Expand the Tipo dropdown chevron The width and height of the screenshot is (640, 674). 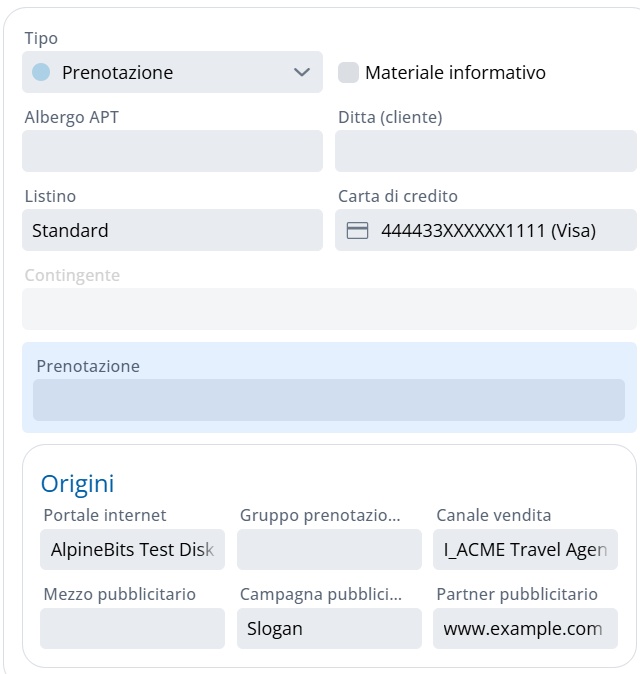pos(302,72)
